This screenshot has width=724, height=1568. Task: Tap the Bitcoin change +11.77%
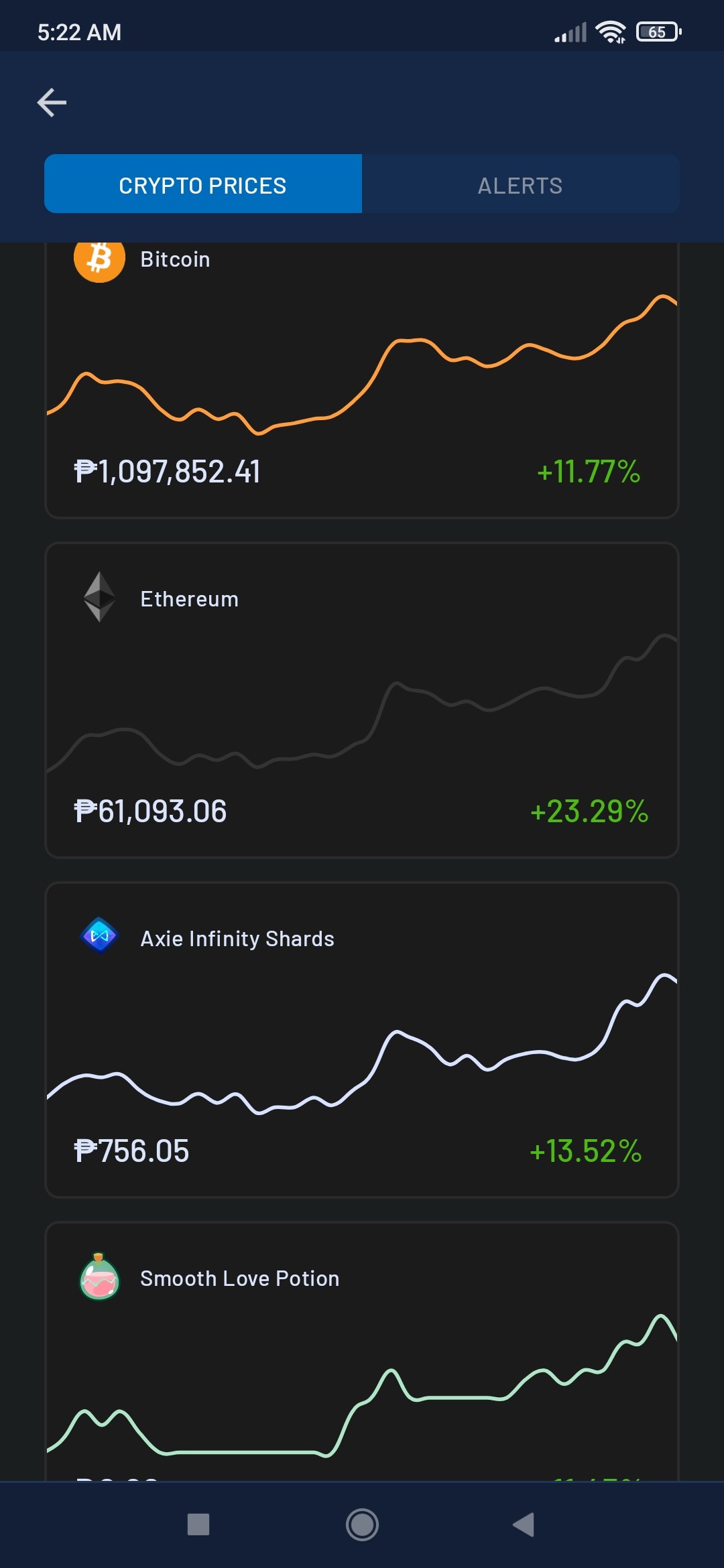(589, 472)
